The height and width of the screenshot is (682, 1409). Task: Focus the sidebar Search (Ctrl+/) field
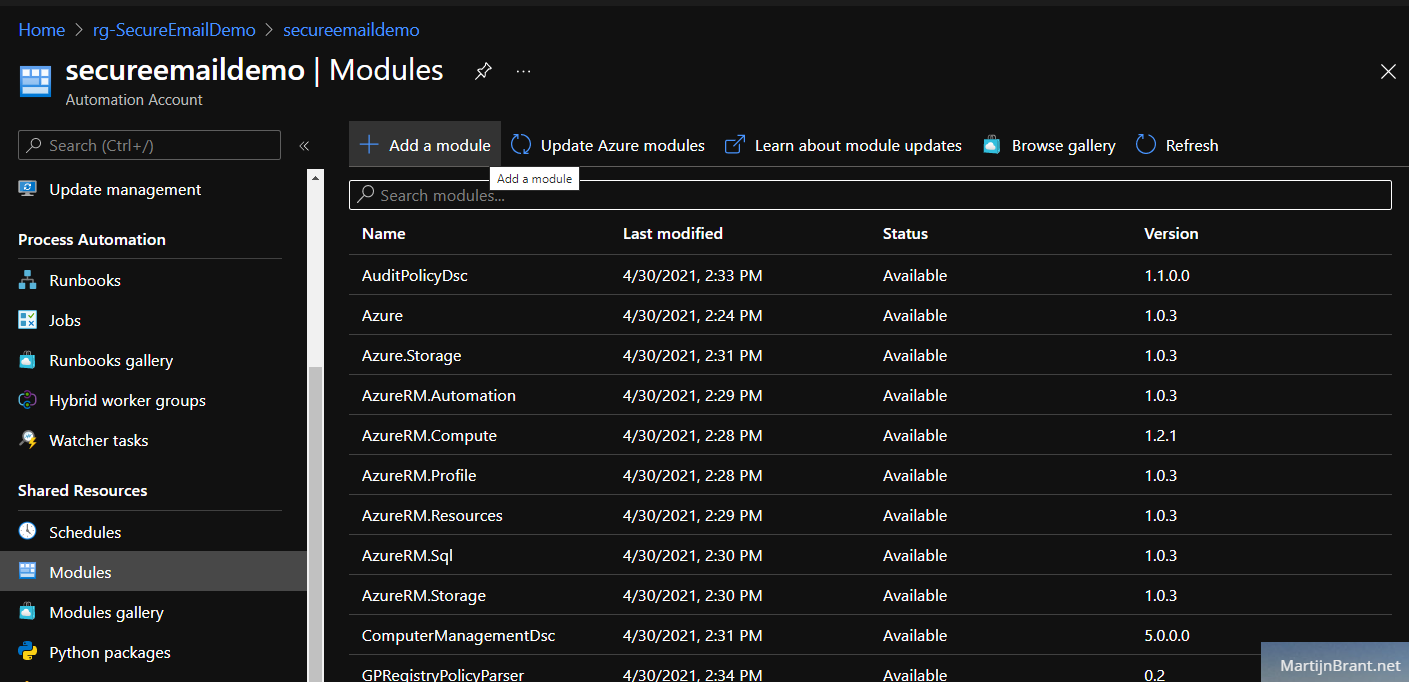click(x=149, y=145)
